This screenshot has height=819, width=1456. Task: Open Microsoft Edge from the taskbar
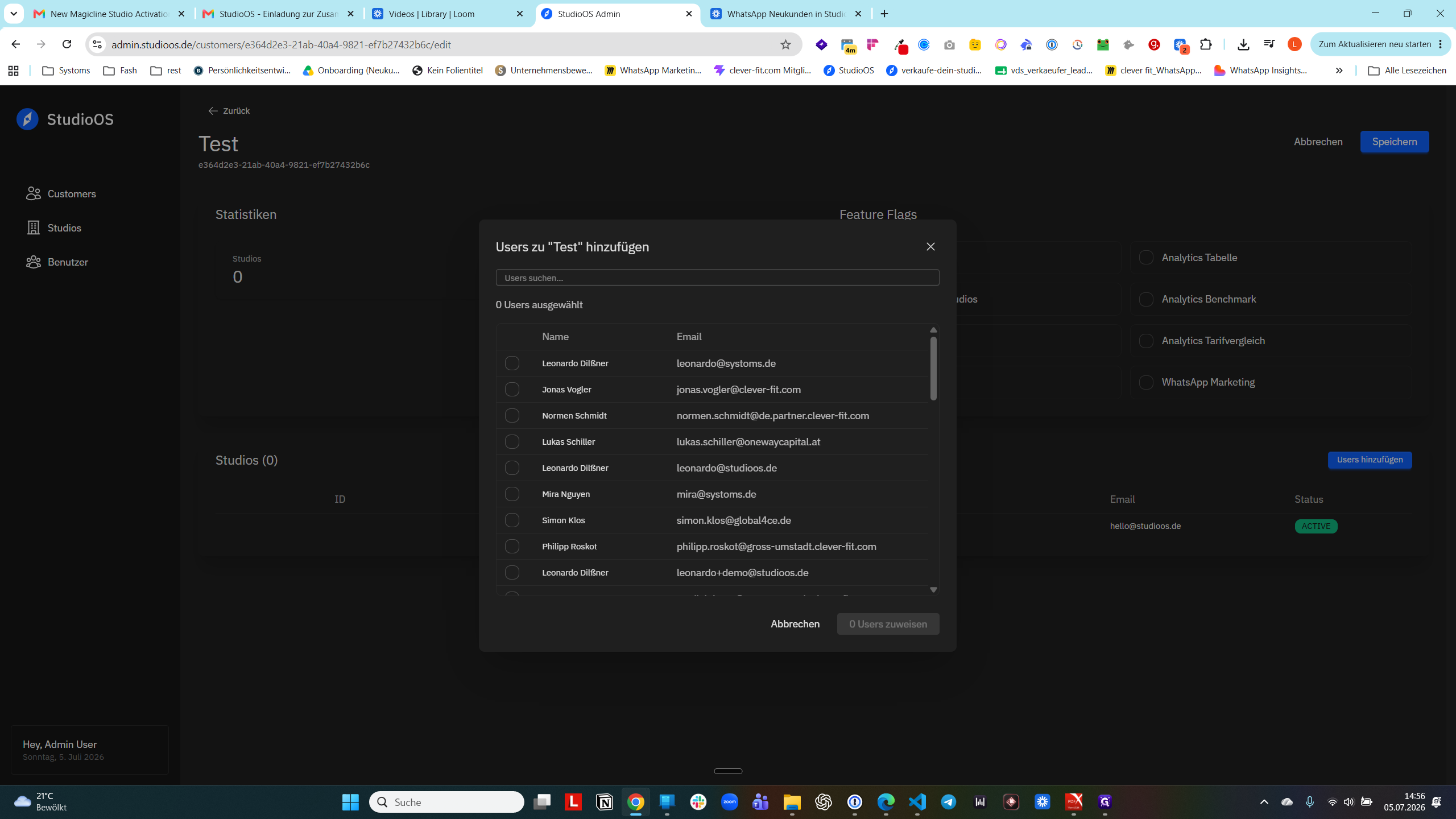[886, 802]
